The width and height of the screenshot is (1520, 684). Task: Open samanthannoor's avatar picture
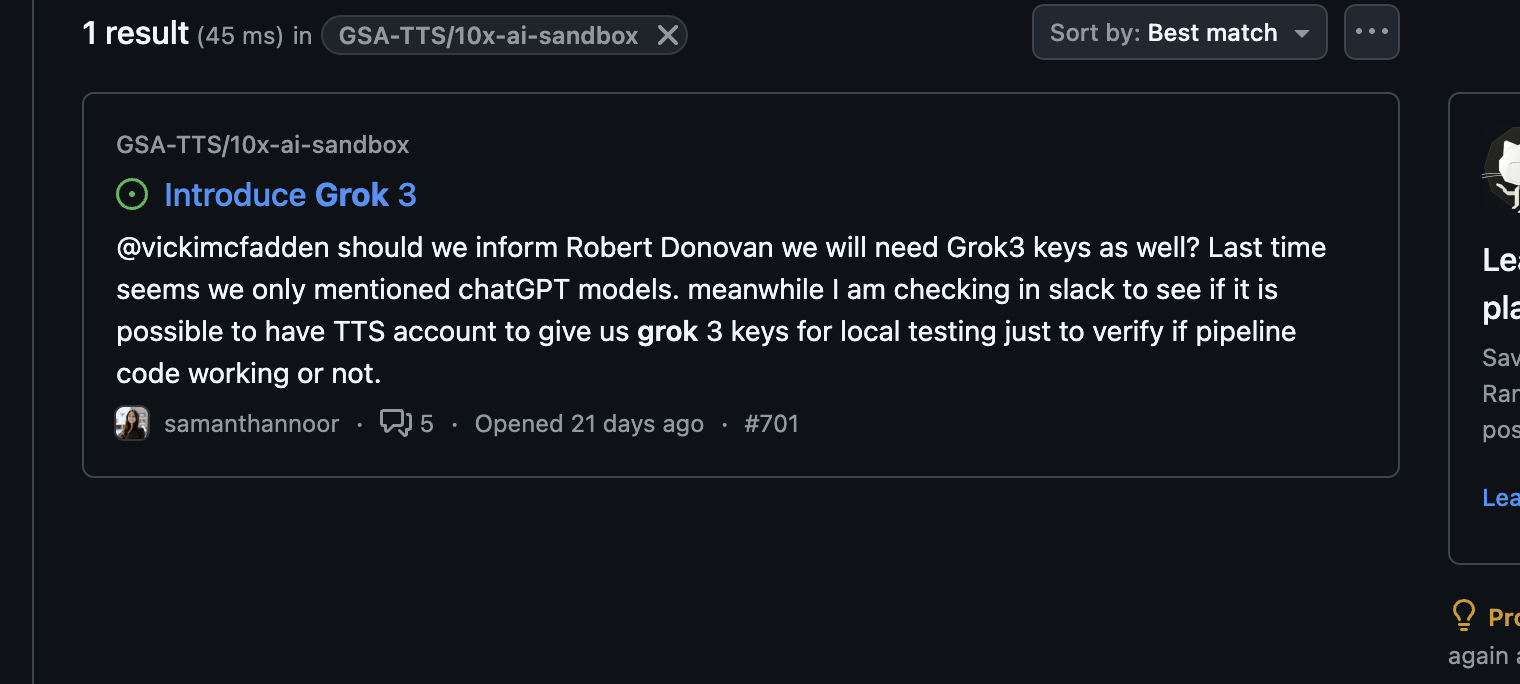coord(132,423)
